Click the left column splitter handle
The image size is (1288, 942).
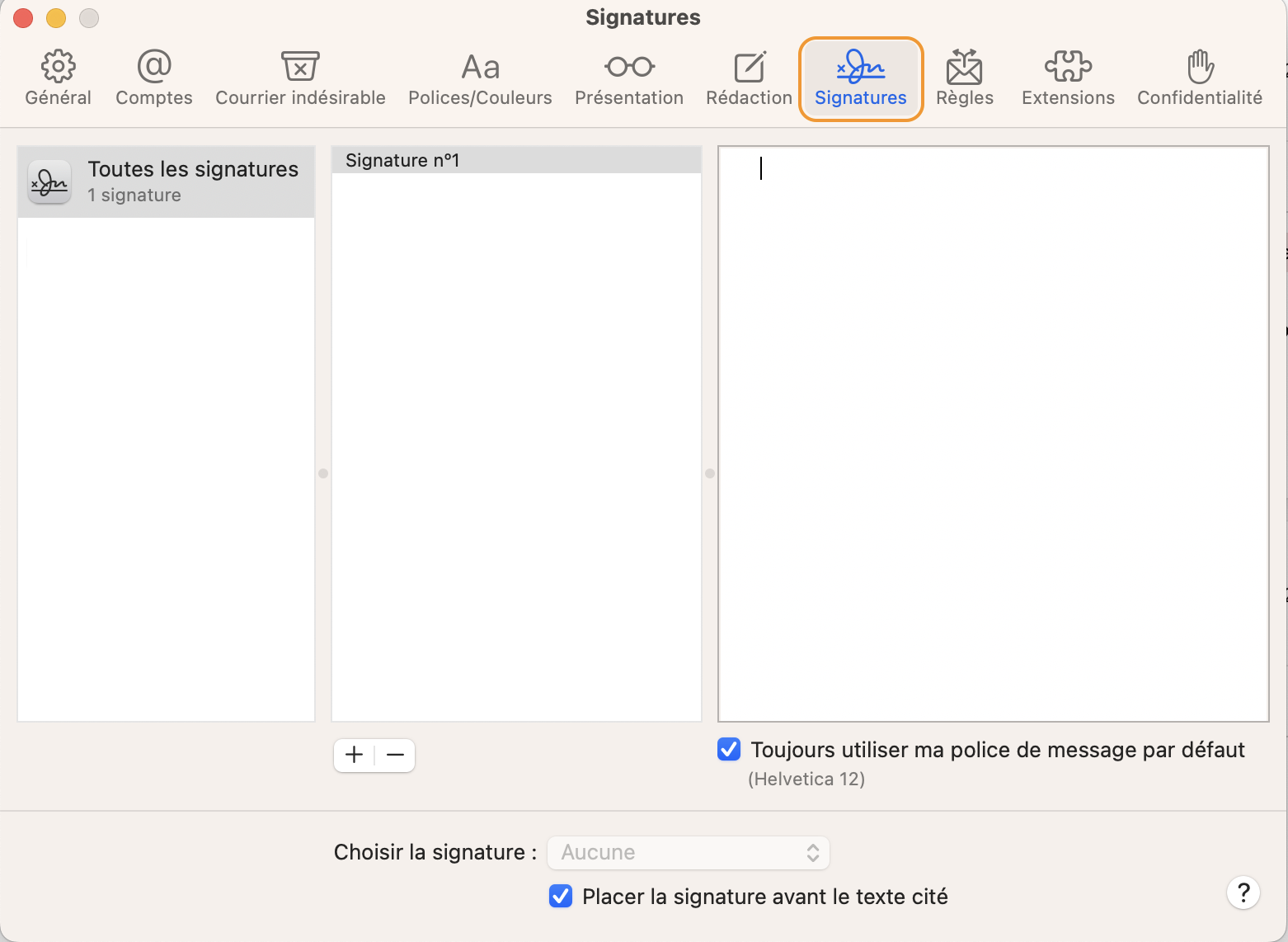pyautogui.click(x=323, y=473)
